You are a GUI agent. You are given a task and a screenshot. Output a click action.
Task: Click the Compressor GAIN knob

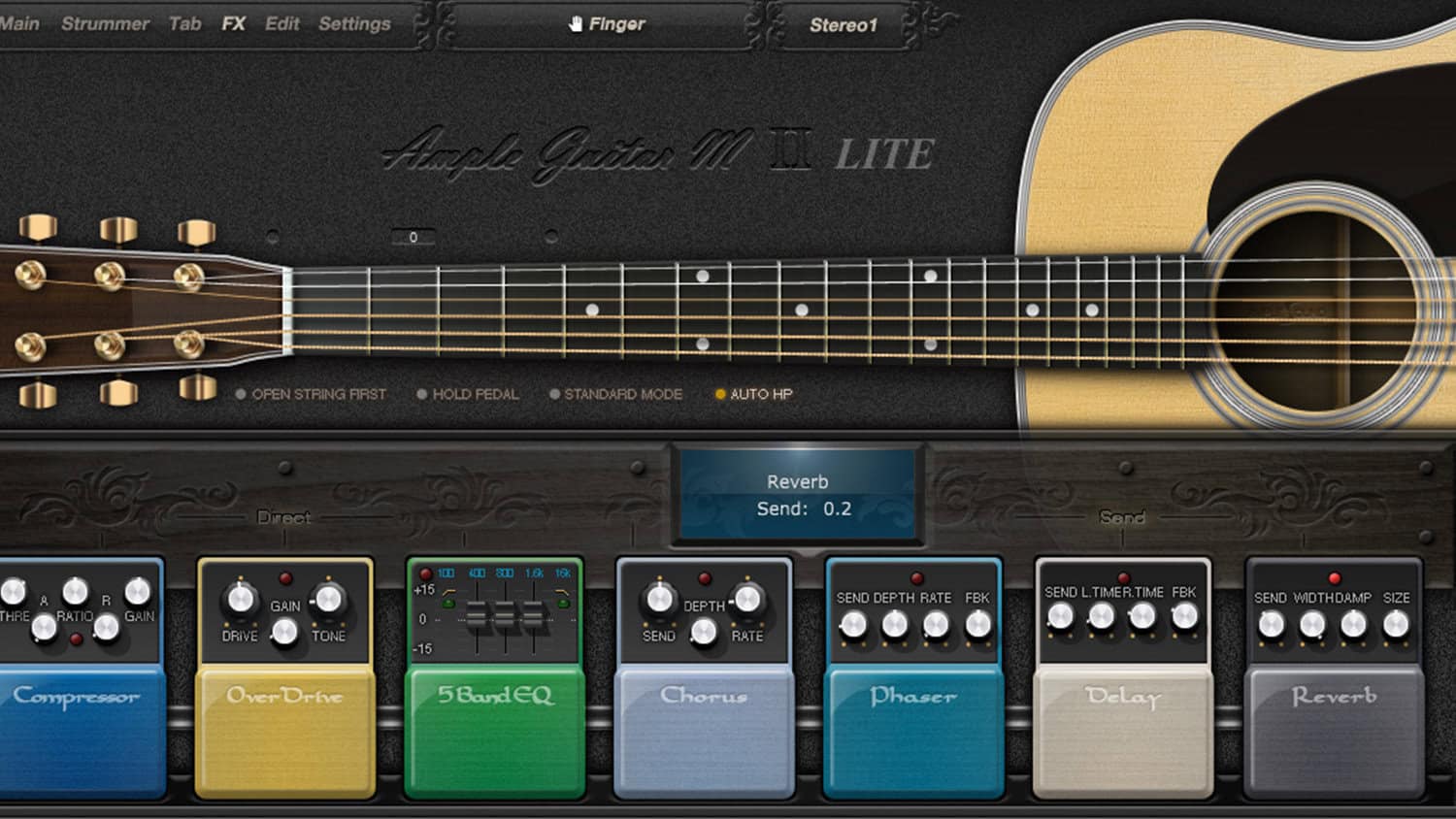138,591
